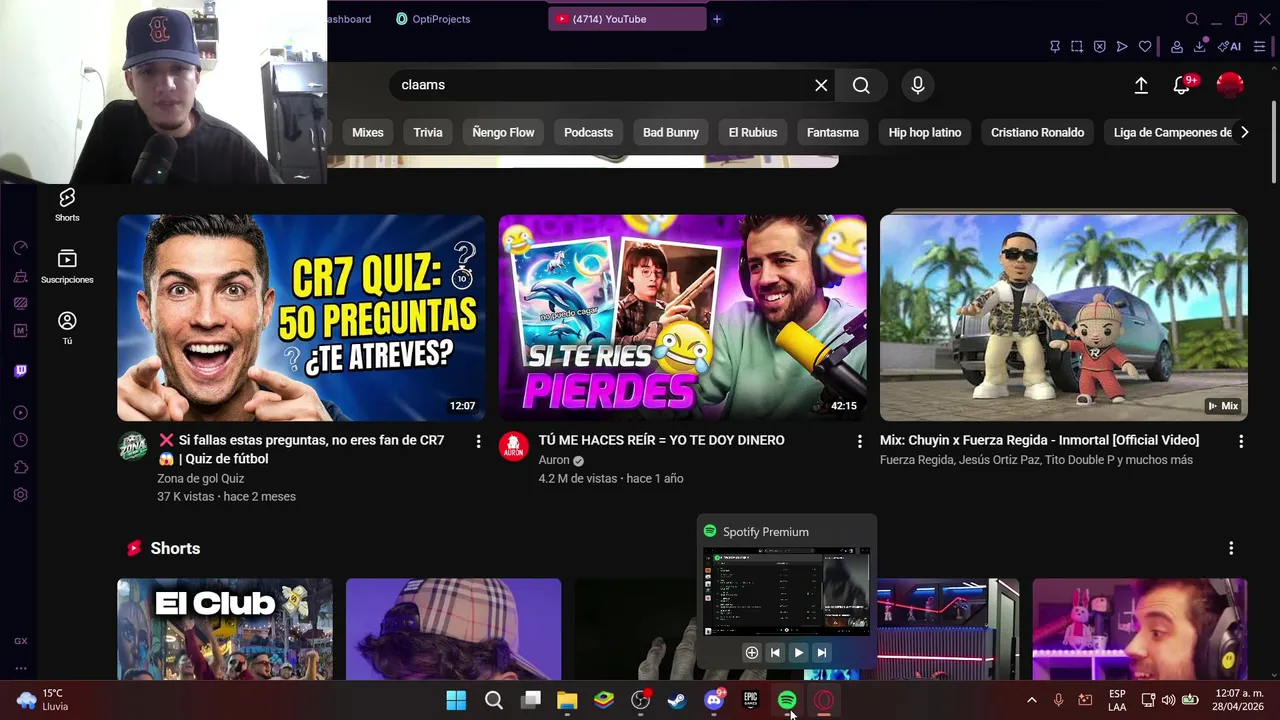
Task: Add page to bookmarks with heart icon
Action: coord(1145,46)
